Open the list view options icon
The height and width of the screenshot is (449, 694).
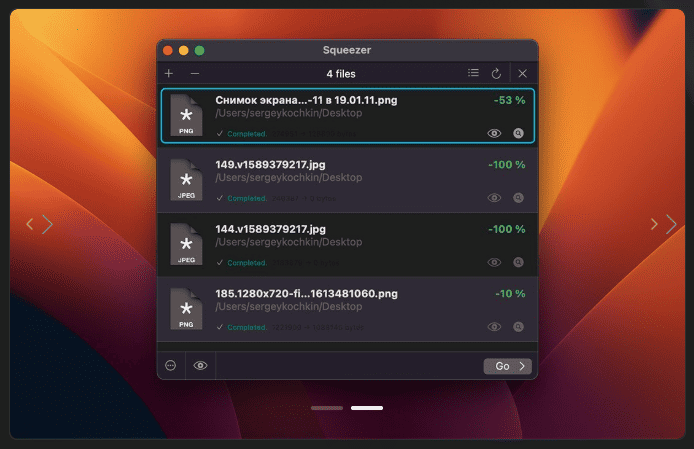coord(473,73)
